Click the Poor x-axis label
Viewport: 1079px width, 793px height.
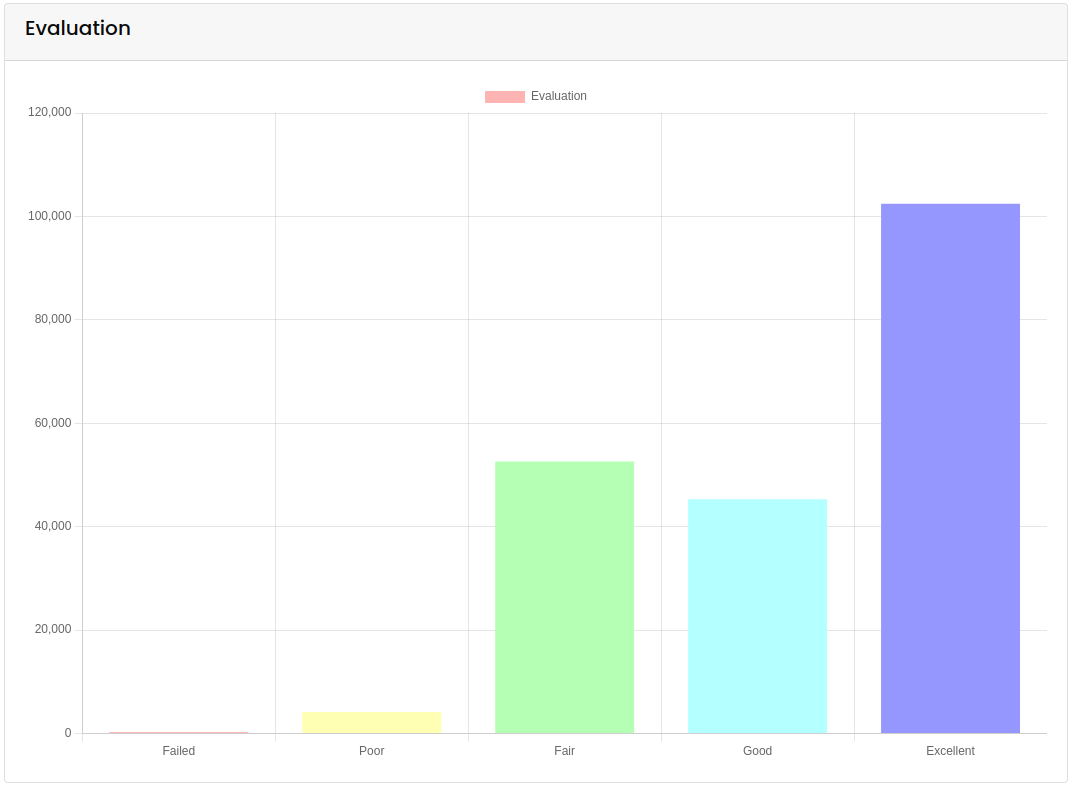point(371,751)
